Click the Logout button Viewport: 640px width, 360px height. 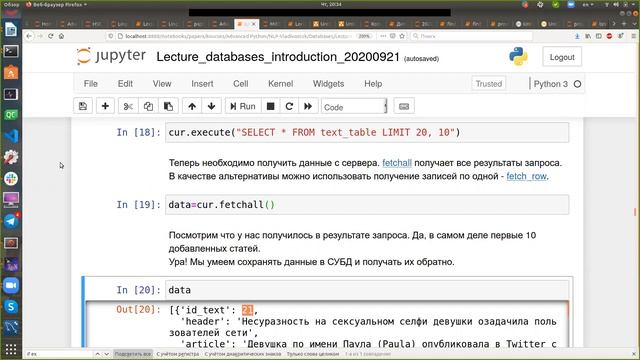click(x=562, y=57)
